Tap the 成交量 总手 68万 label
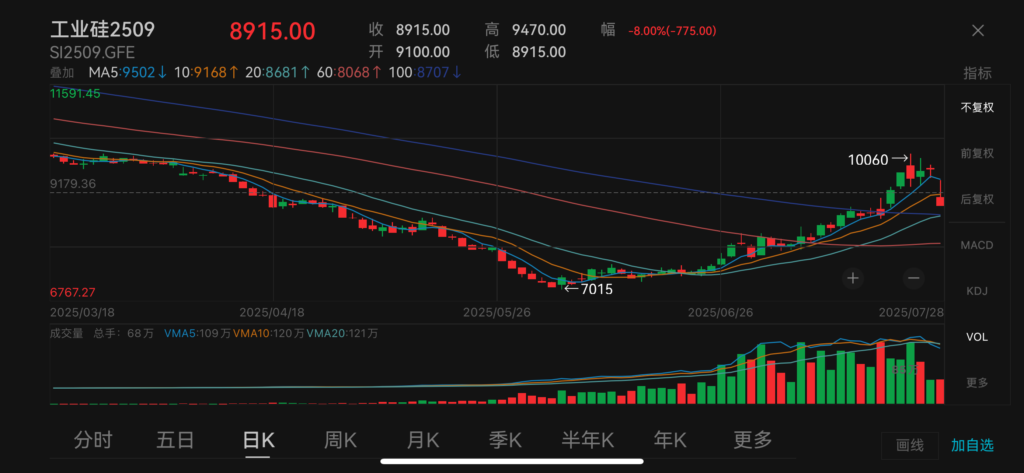This screenshot has height=473, width=1024. click(102, 334)
